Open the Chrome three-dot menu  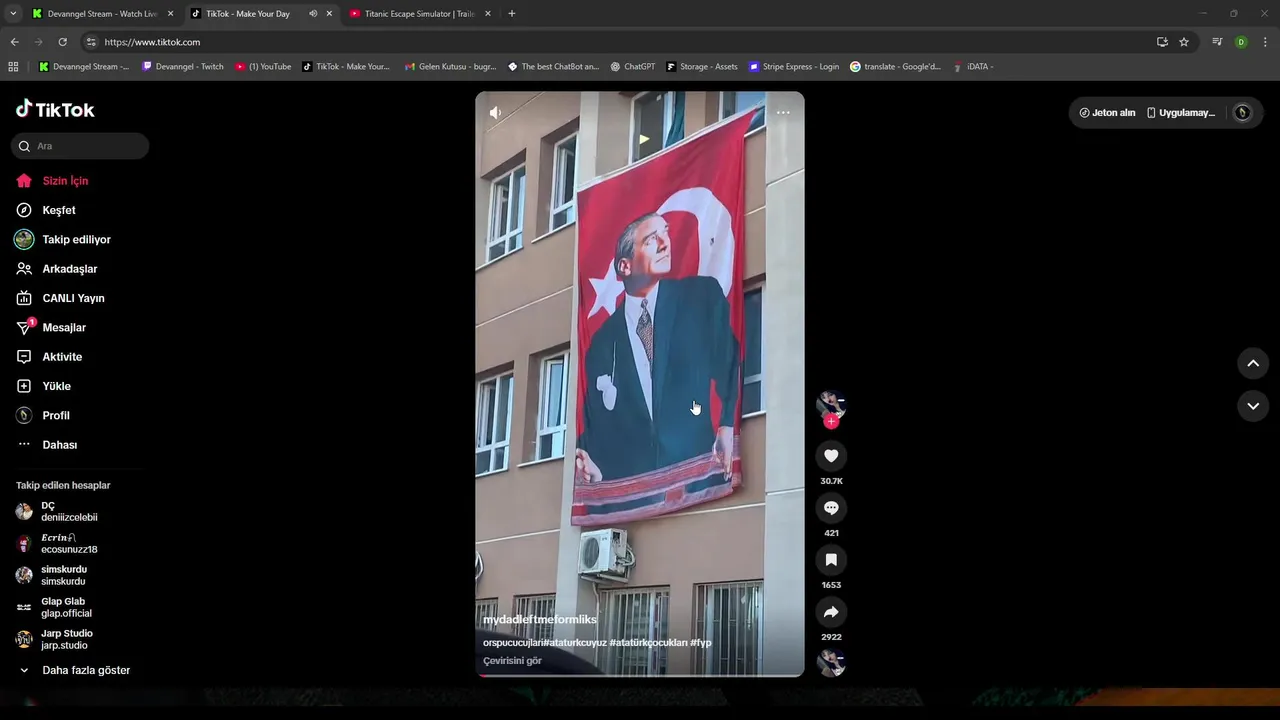[x=1265, y=42]
